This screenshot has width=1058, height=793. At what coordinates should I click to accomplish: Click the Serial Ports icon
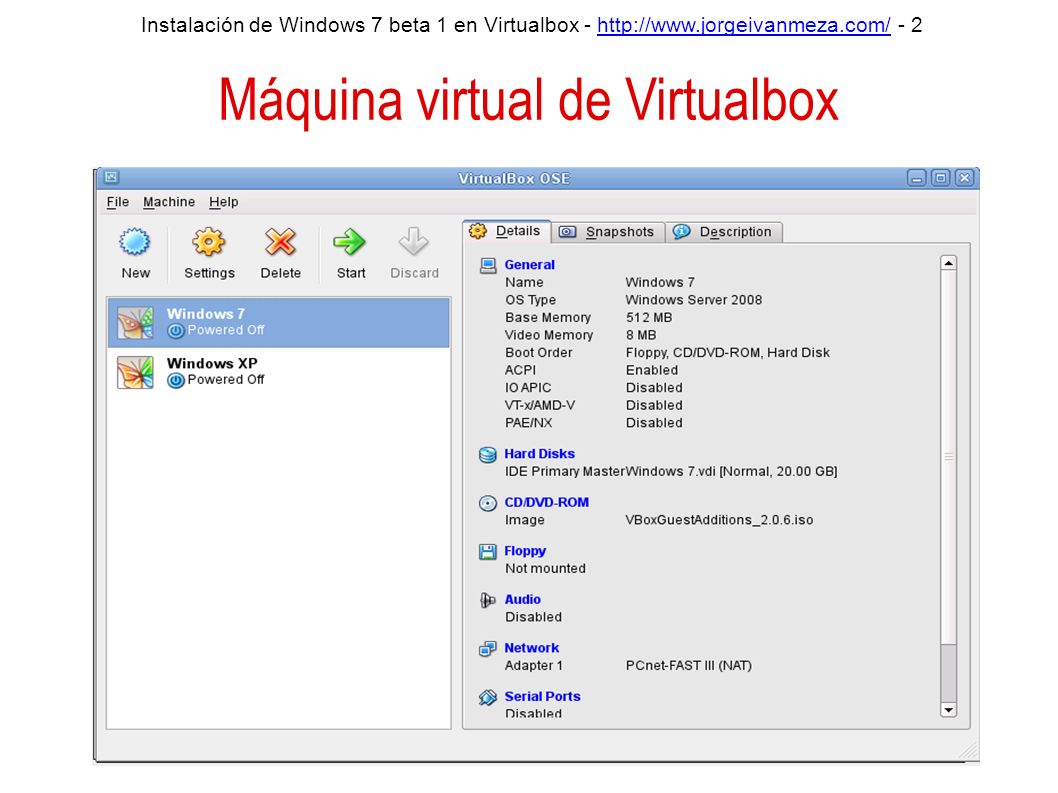point(488,697)
